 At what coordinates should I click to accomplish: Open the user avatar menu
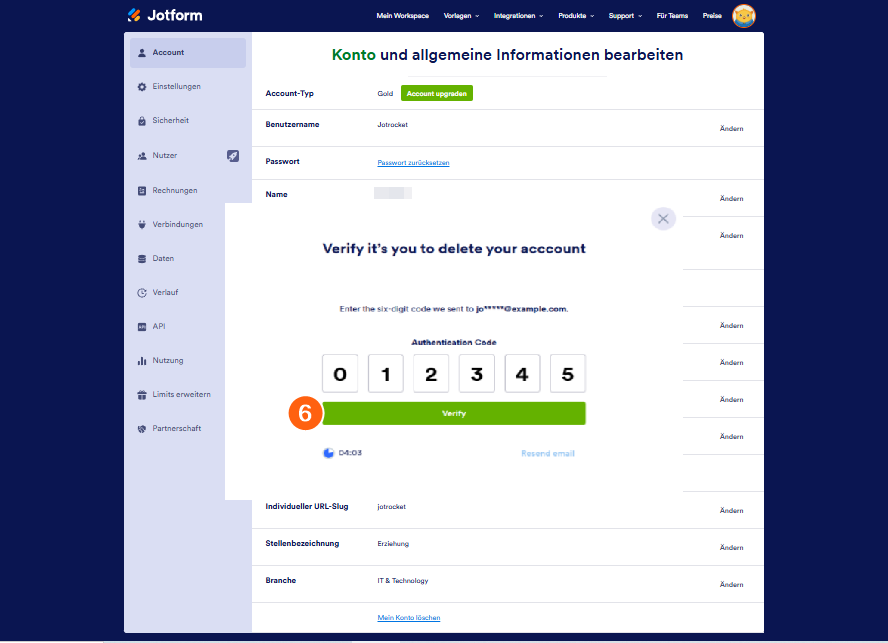click(x=744, y=16)
